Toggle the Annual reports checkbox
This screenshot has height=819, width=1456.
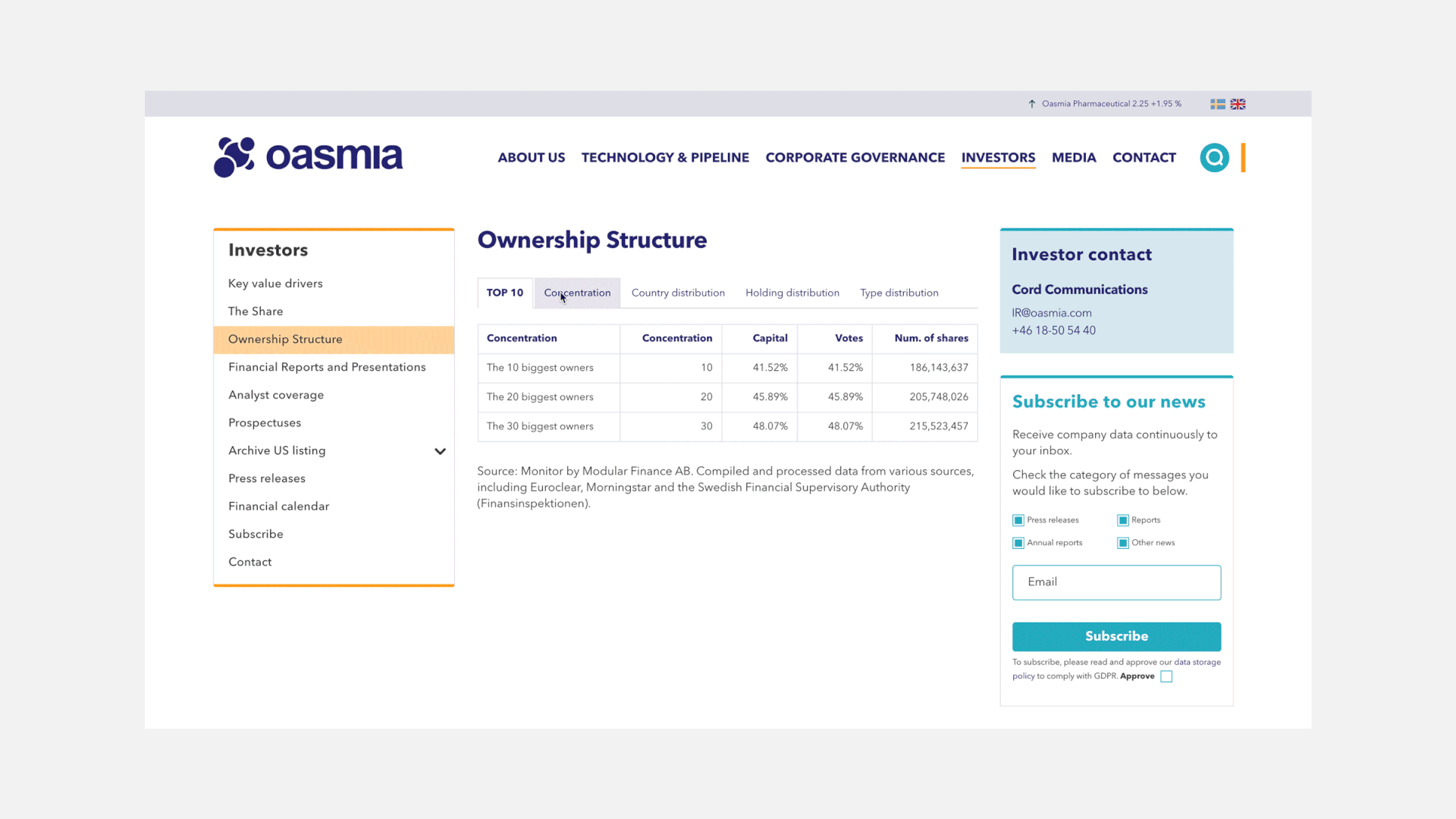click(1018, 543)
